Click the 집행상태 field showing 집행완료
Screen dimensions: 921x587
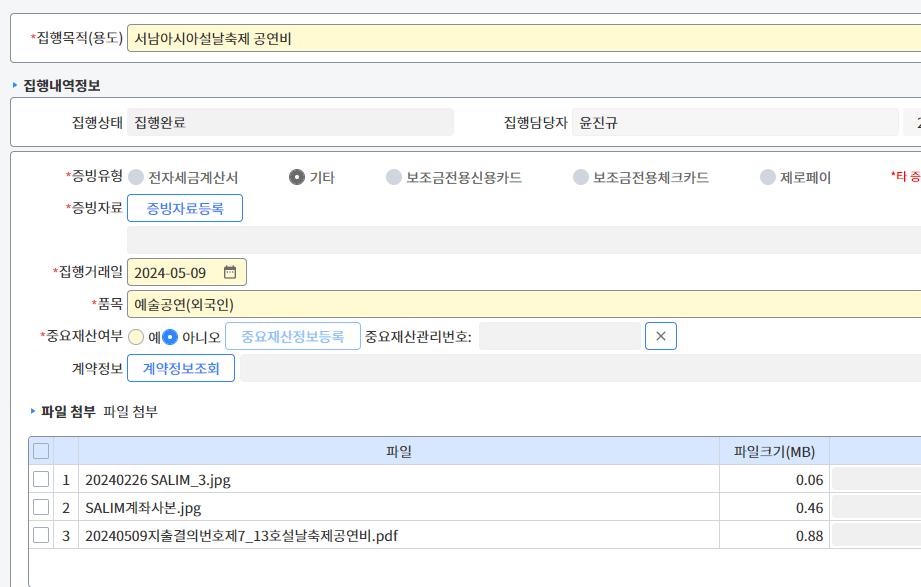click(x=290, y=122)
